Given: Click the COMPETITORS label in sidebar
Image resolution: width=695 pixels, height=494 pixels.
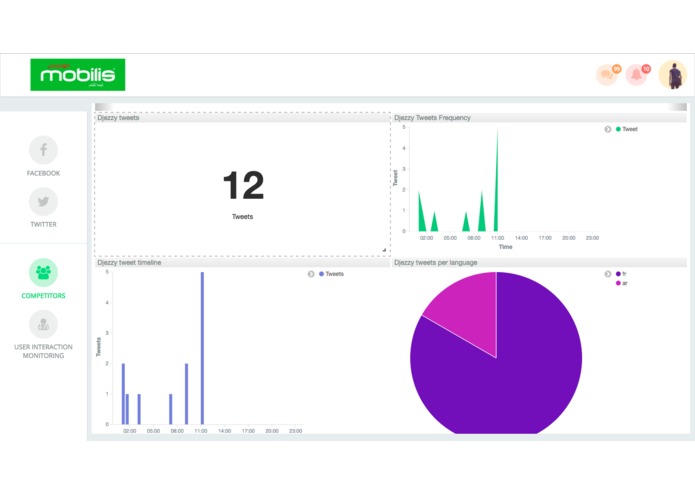Looking at the screenshot, I should tap(43, 296).
